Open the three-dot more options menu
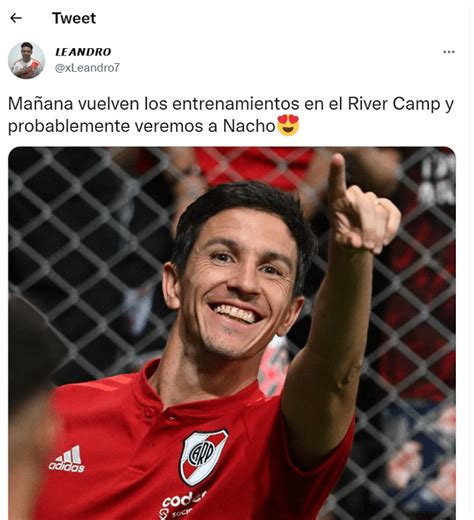474x520 pixels. (x=449, y=52)
